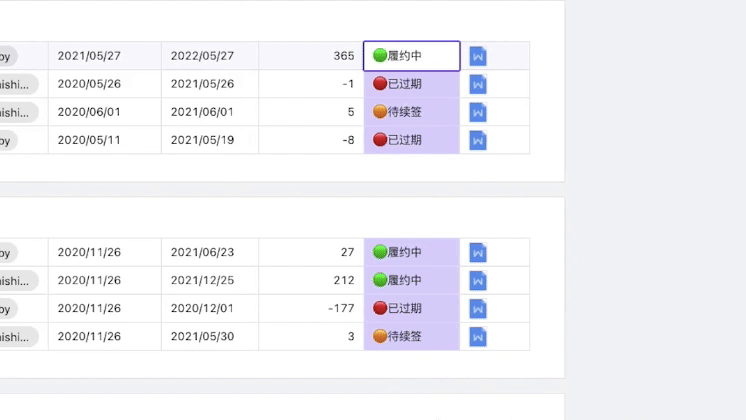Image resolution: width=746 pixels, height=420 pixels.
Task: Open the document file in the -8 day row
Action: 478,140
